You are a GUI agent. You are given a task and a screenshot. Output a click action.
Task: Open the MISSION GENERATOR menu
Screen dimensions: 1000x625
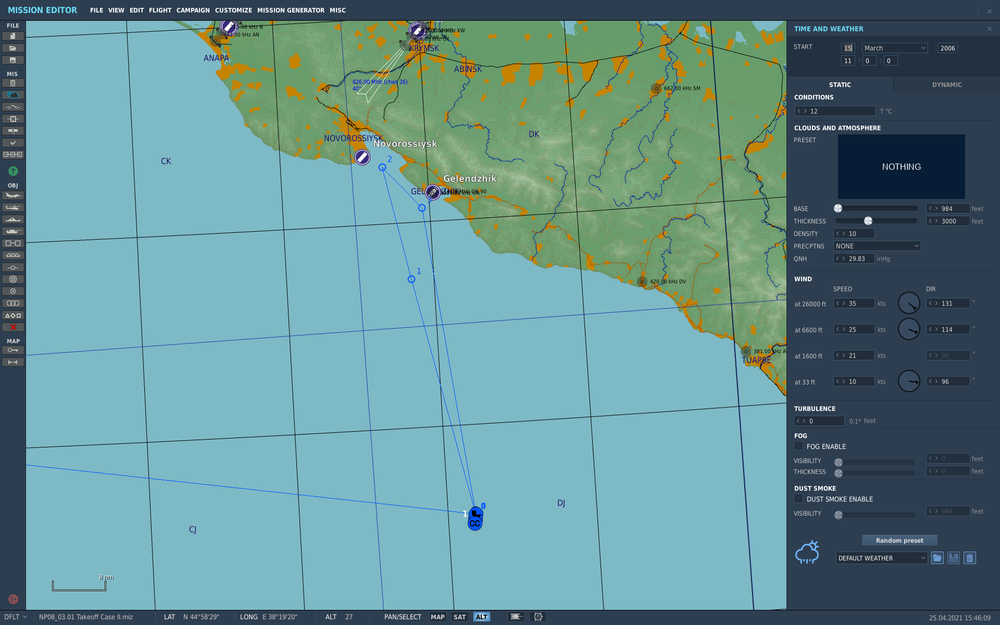[291, 10]
